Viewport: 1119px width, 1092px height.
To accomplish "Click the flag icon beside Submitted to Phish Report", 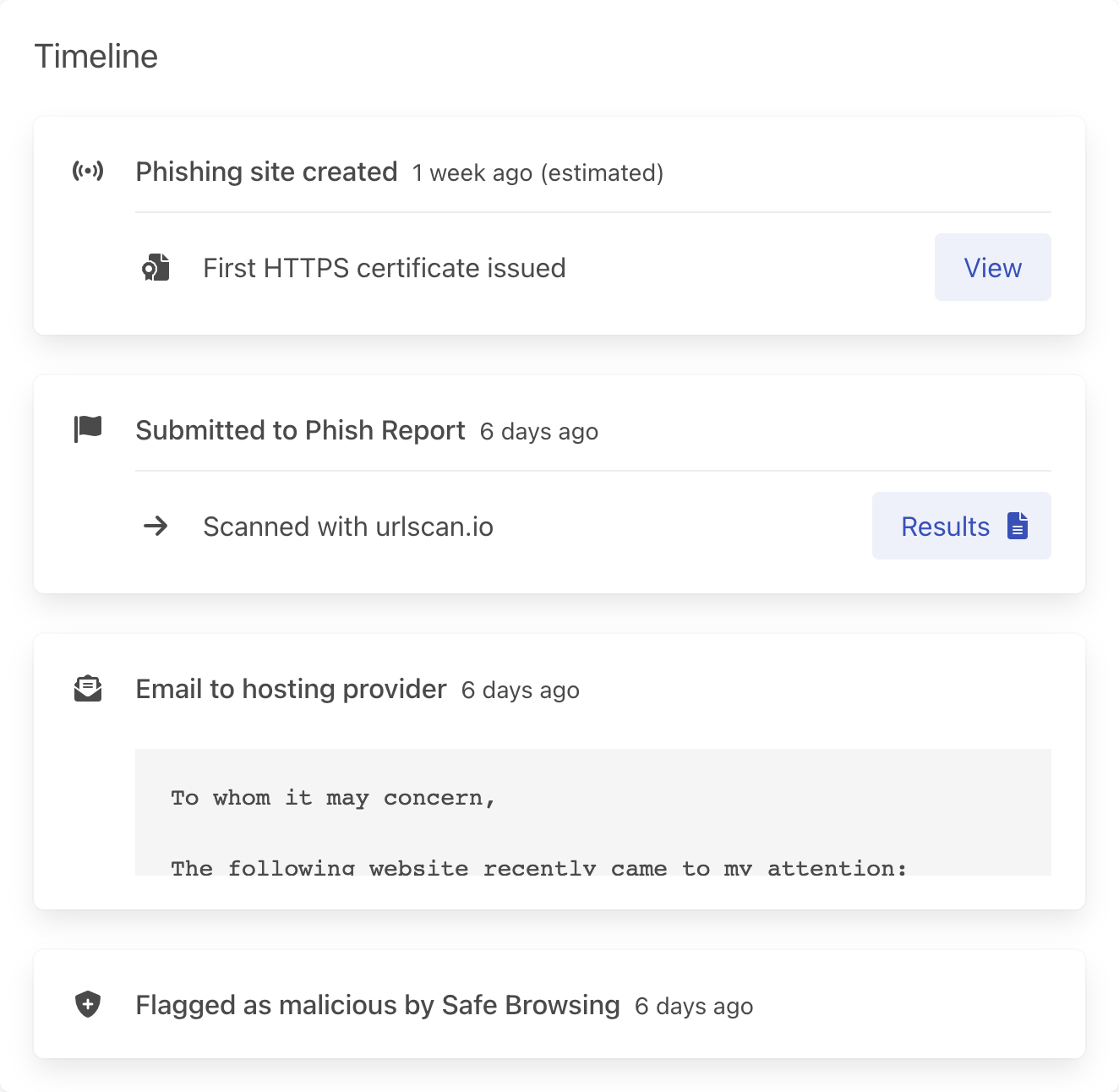I will [x=88, y=429].
